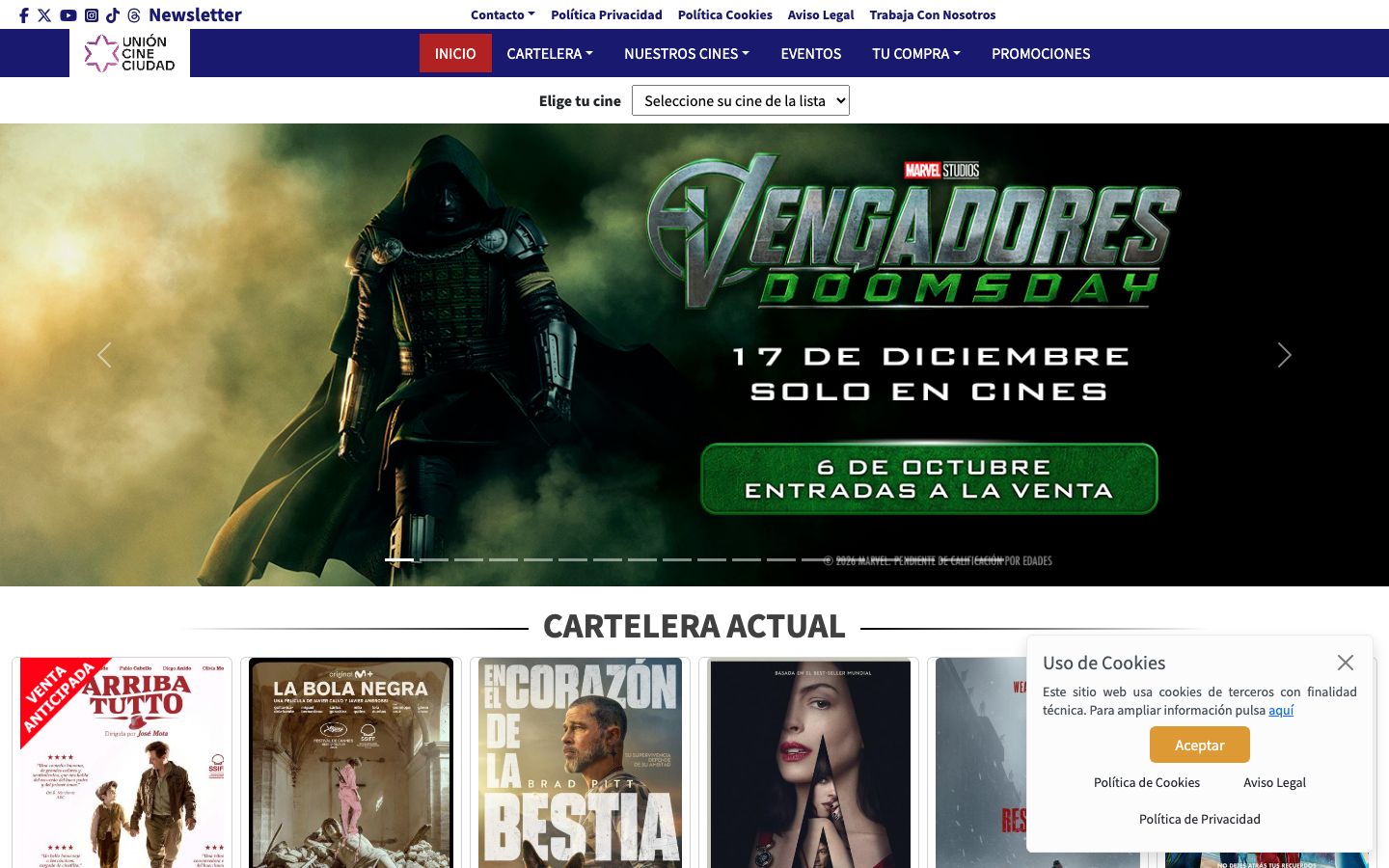Screen dimensions: 1389x868
Task: Click the 'Elige tu cine' label
Action: click(580, 100)
